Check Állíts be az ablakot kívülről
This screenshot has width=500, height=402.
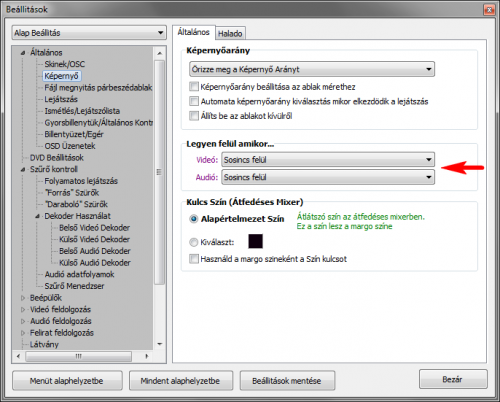click(194, 116)
